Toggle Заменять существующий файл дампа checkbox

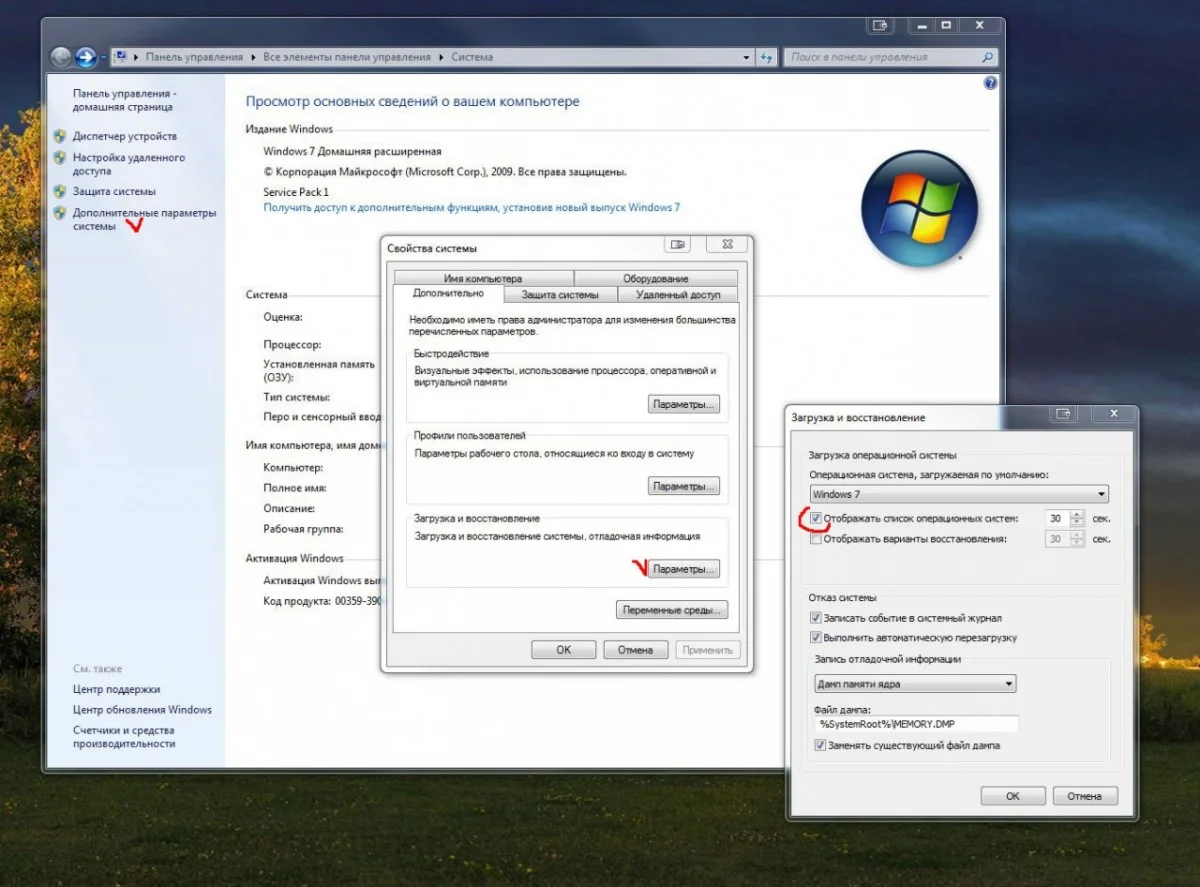tap(820, 745)
